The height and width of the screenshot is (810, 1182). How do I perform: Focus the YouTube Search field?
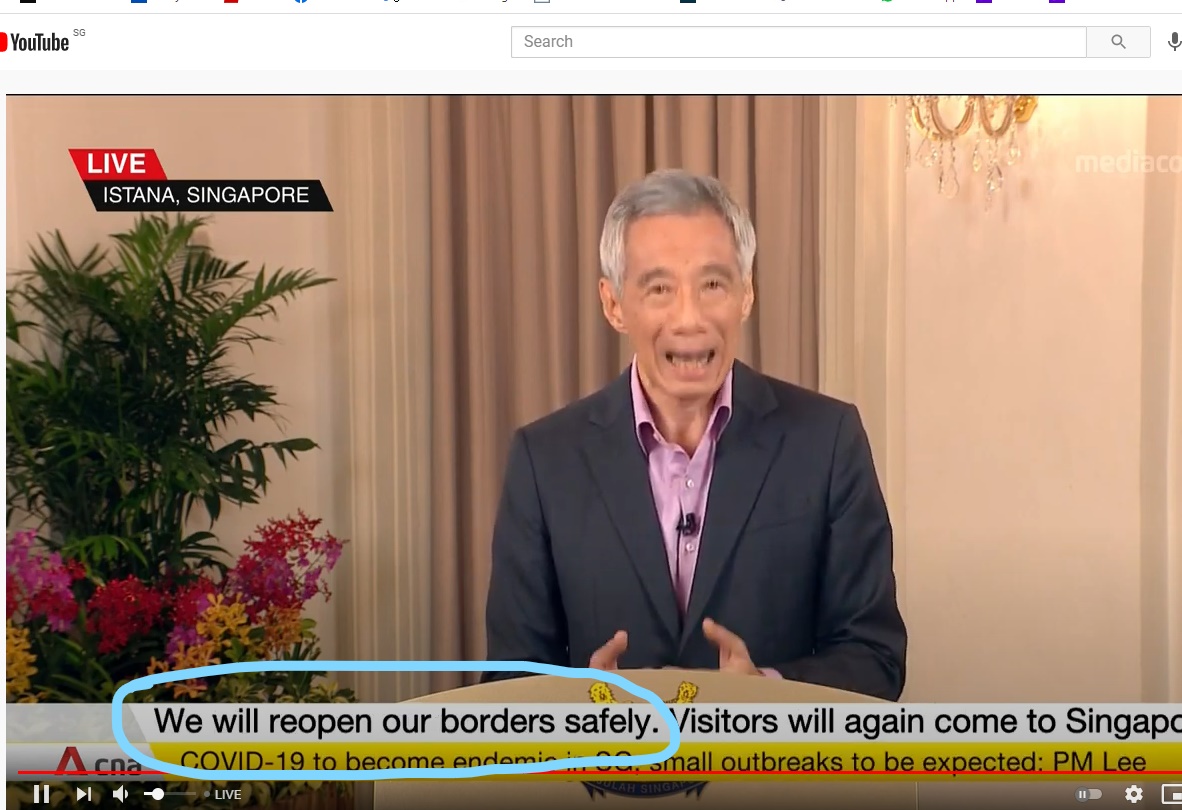(x=798, y=42)
